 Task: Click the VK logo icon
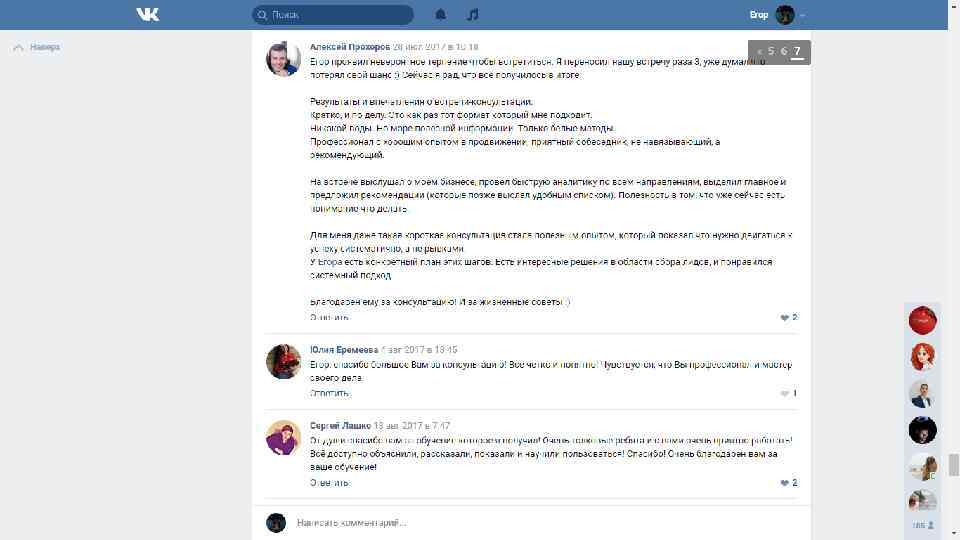(148, 15)
